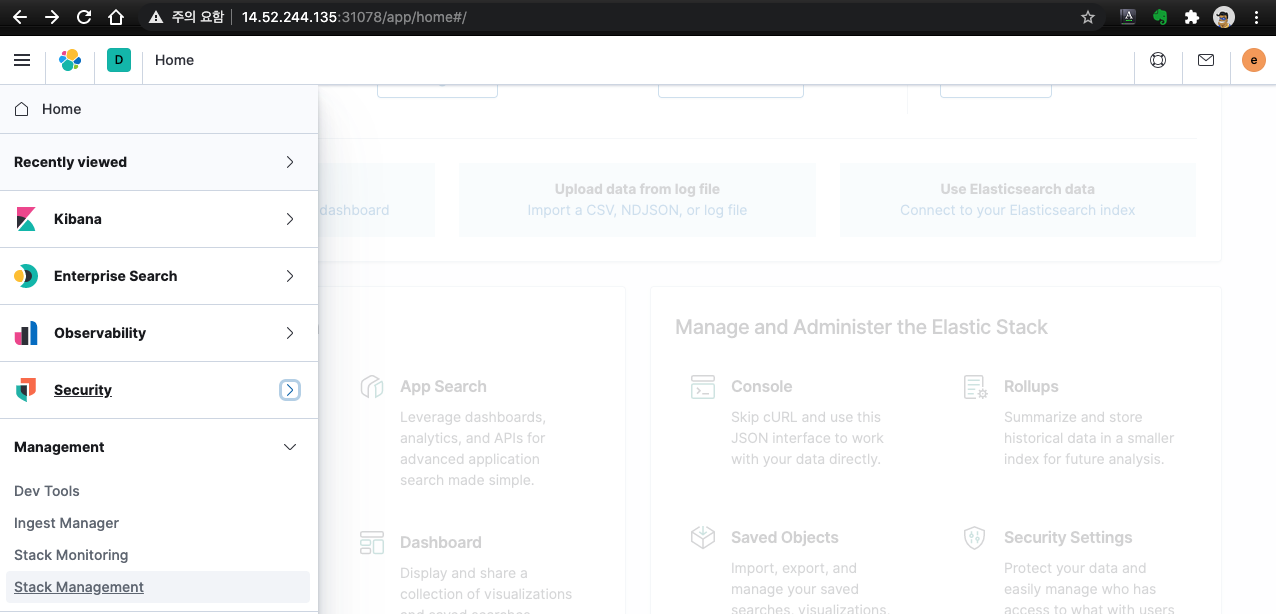
Task: Click the browser home icon
Action: click(116, 17)
